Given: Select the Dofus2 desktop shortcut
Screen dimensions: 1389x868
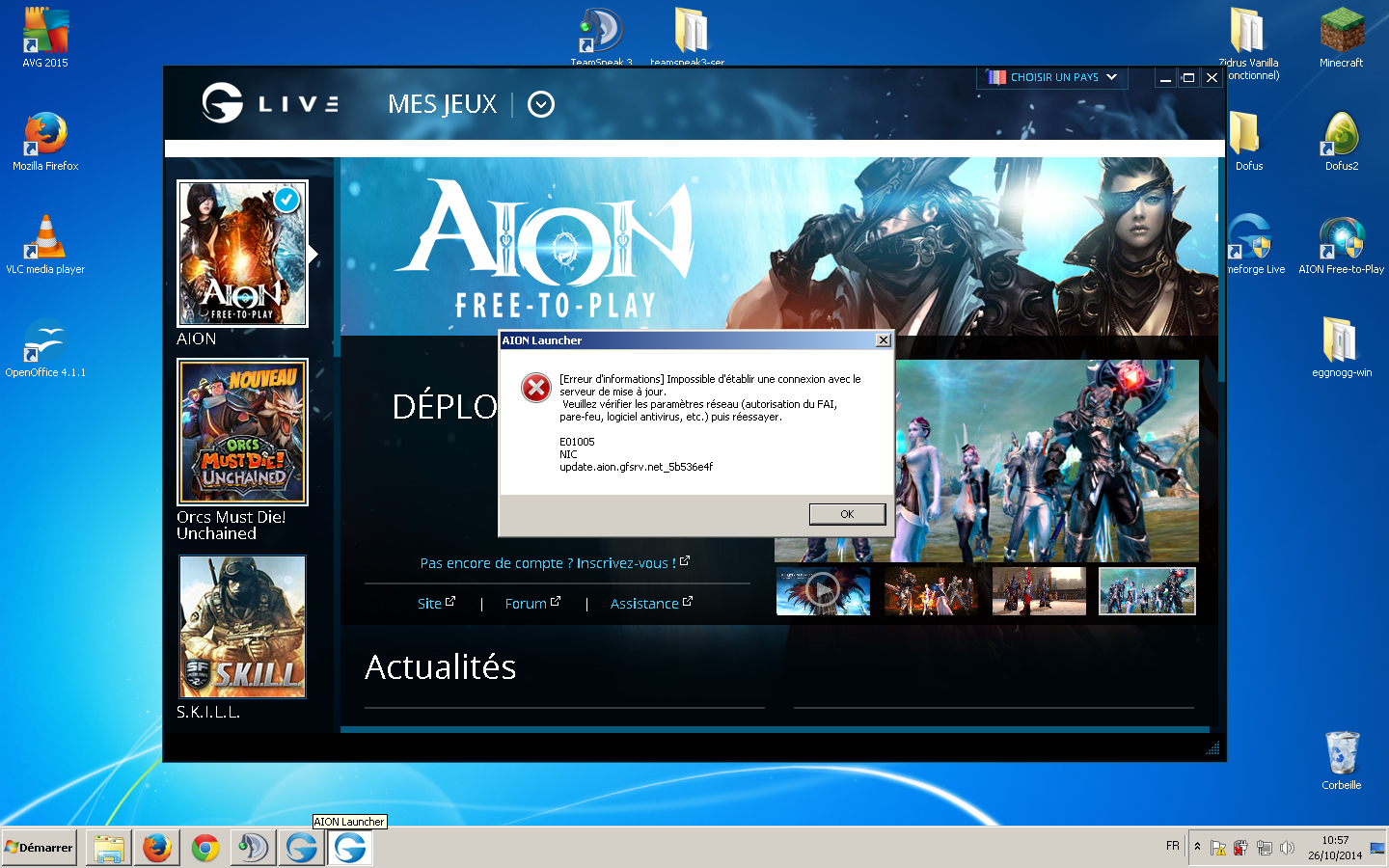Looking at the screenshot, I should (1341, 141).
